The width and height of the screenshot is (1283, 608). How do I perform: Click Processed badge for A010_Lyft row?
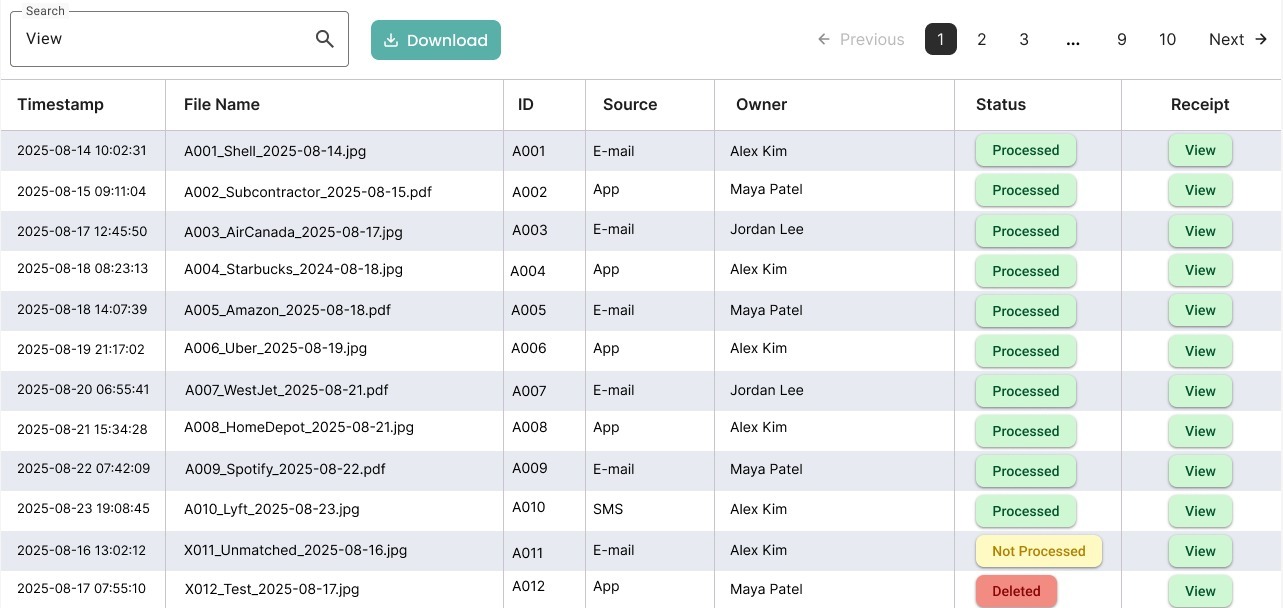1025,511
